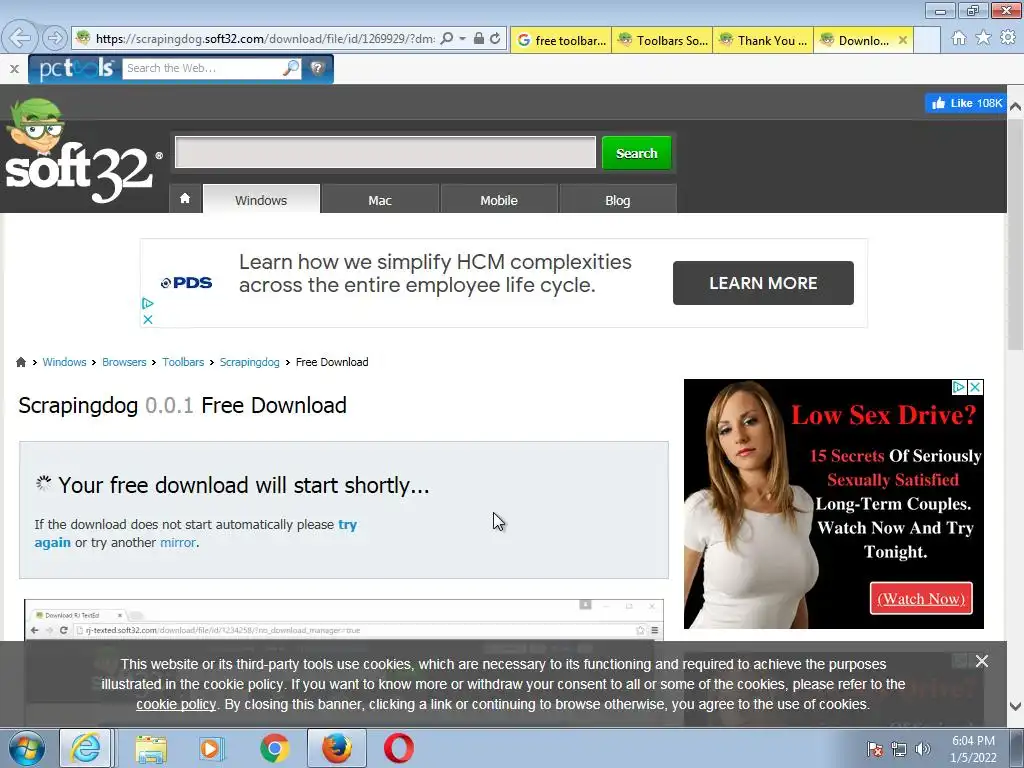This screenshot has height=768, width=1024.
Task: Click AdChoices icon on the sidebar ad
Action: tap(959, 387)
